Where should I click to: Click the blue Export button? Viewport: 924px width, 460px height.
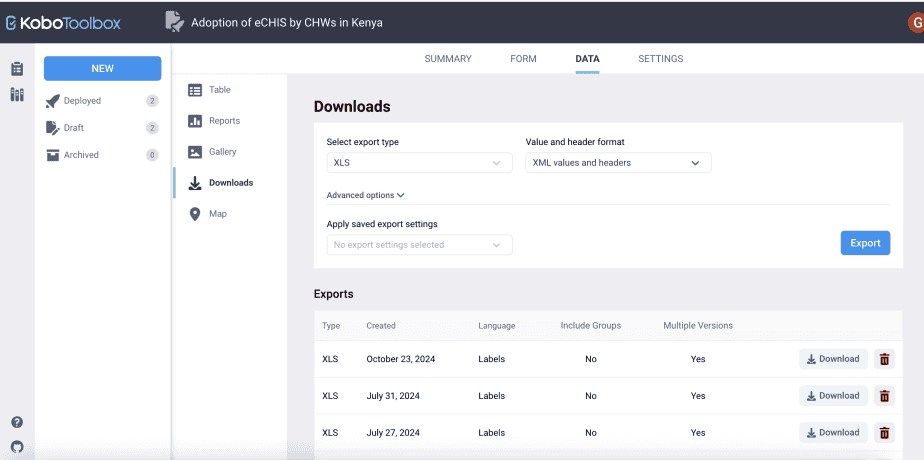[x=865, y=243]
